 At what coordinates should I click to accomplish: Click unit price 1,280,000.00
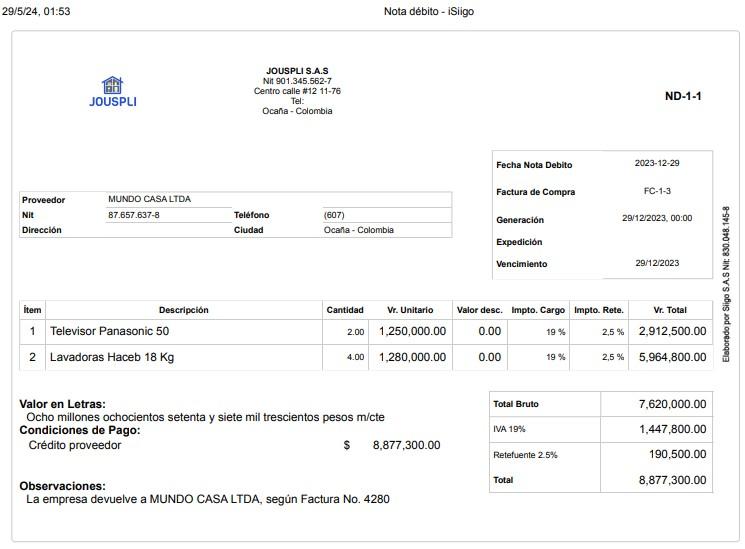tap(412, 357)
